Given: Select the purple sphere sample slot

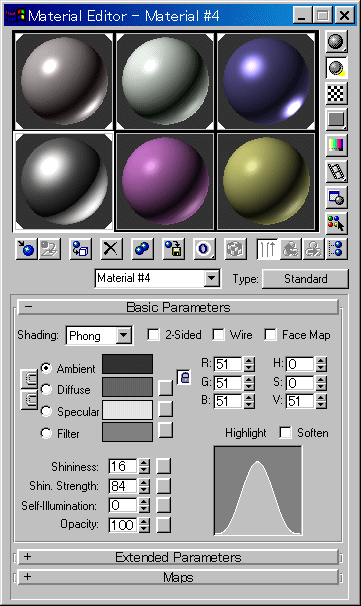Looking at the screenshot, I should click(x=165, y=181).
